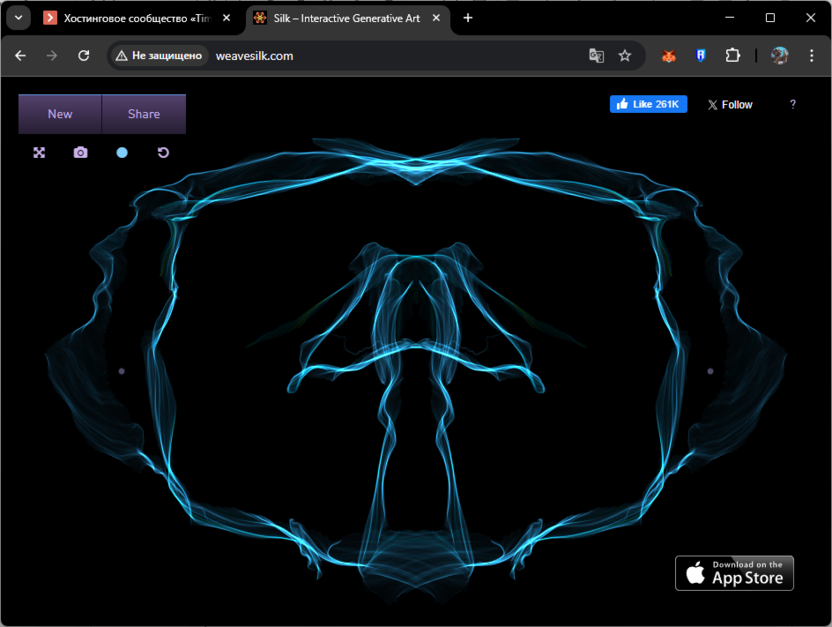Download on the App Store badge
Screen dimensions: 832x627
tap(734, 573)
